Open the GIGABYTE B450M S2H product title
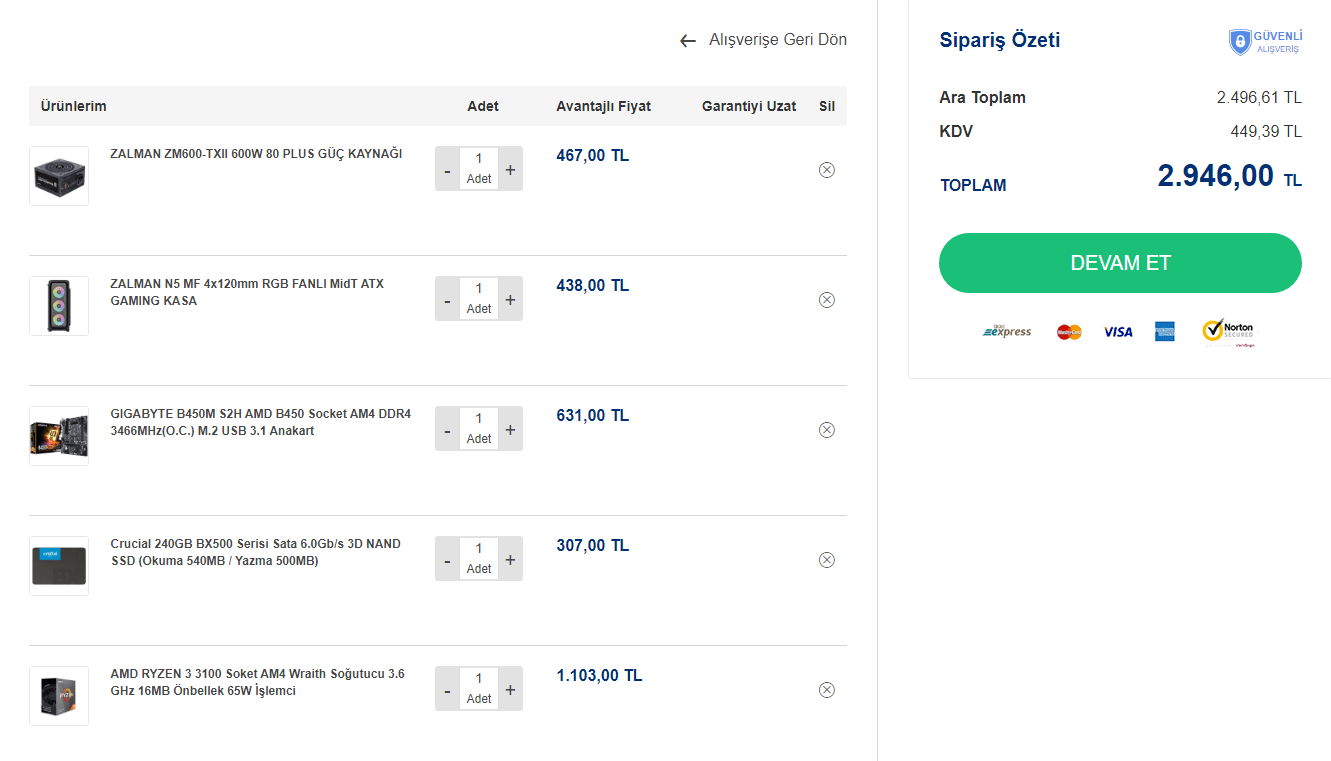 point(260,422)
